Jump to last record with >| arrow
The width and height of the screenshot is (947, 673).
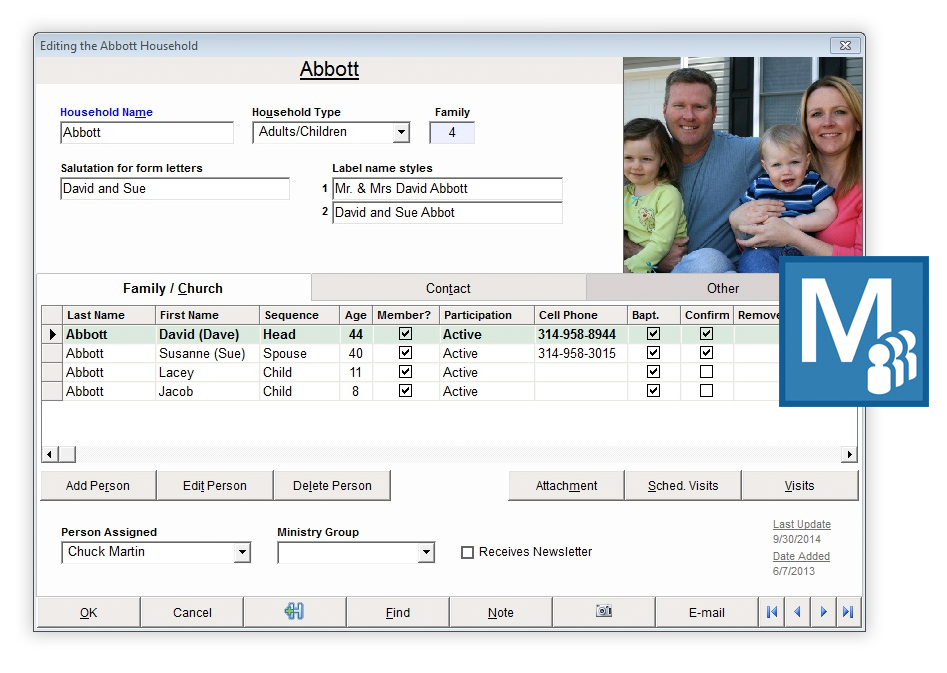click(x=849, y=612)
